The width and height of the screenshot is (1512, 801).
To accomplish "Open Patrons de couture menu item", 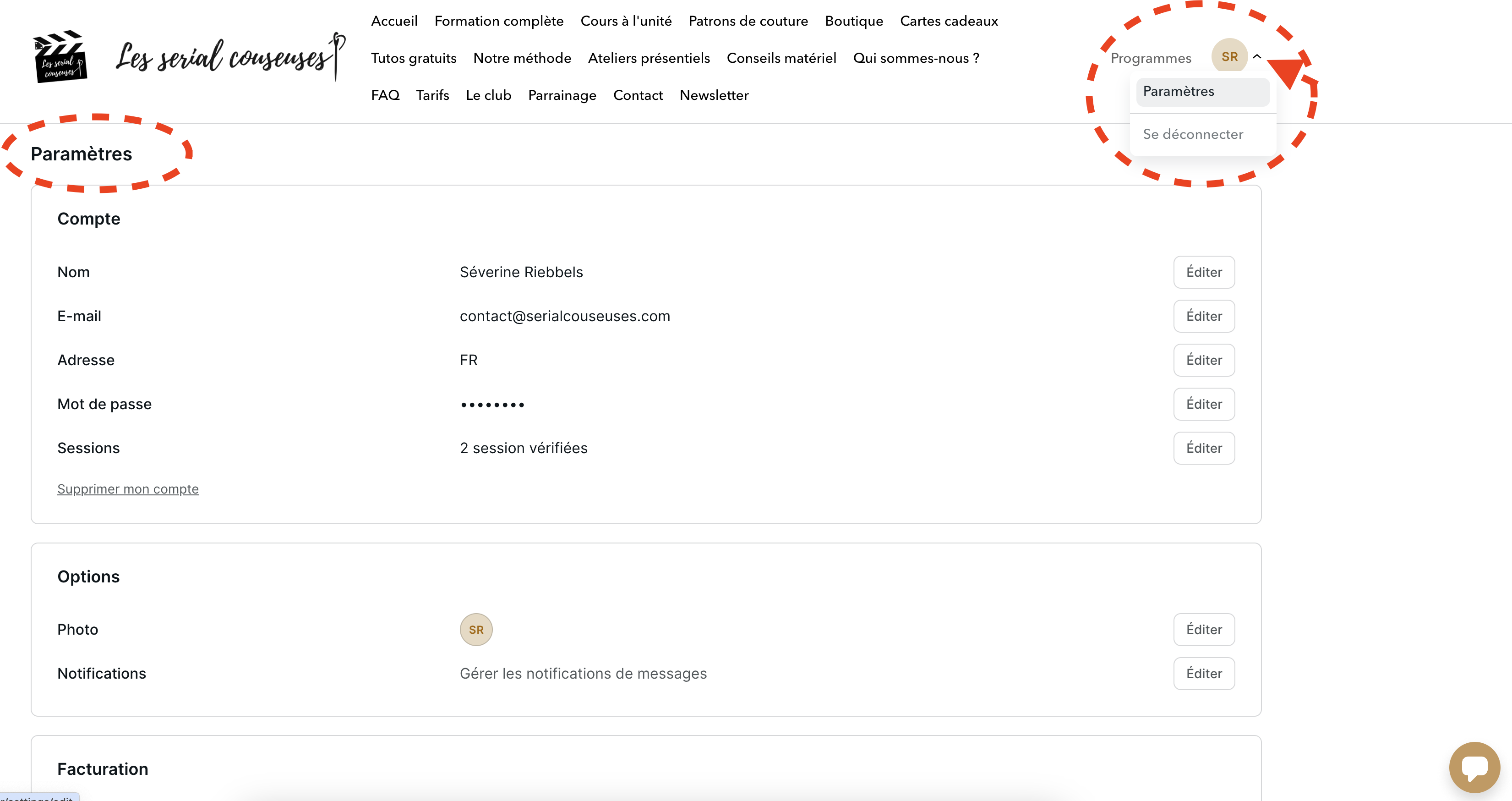I will (x=748, y=21).
